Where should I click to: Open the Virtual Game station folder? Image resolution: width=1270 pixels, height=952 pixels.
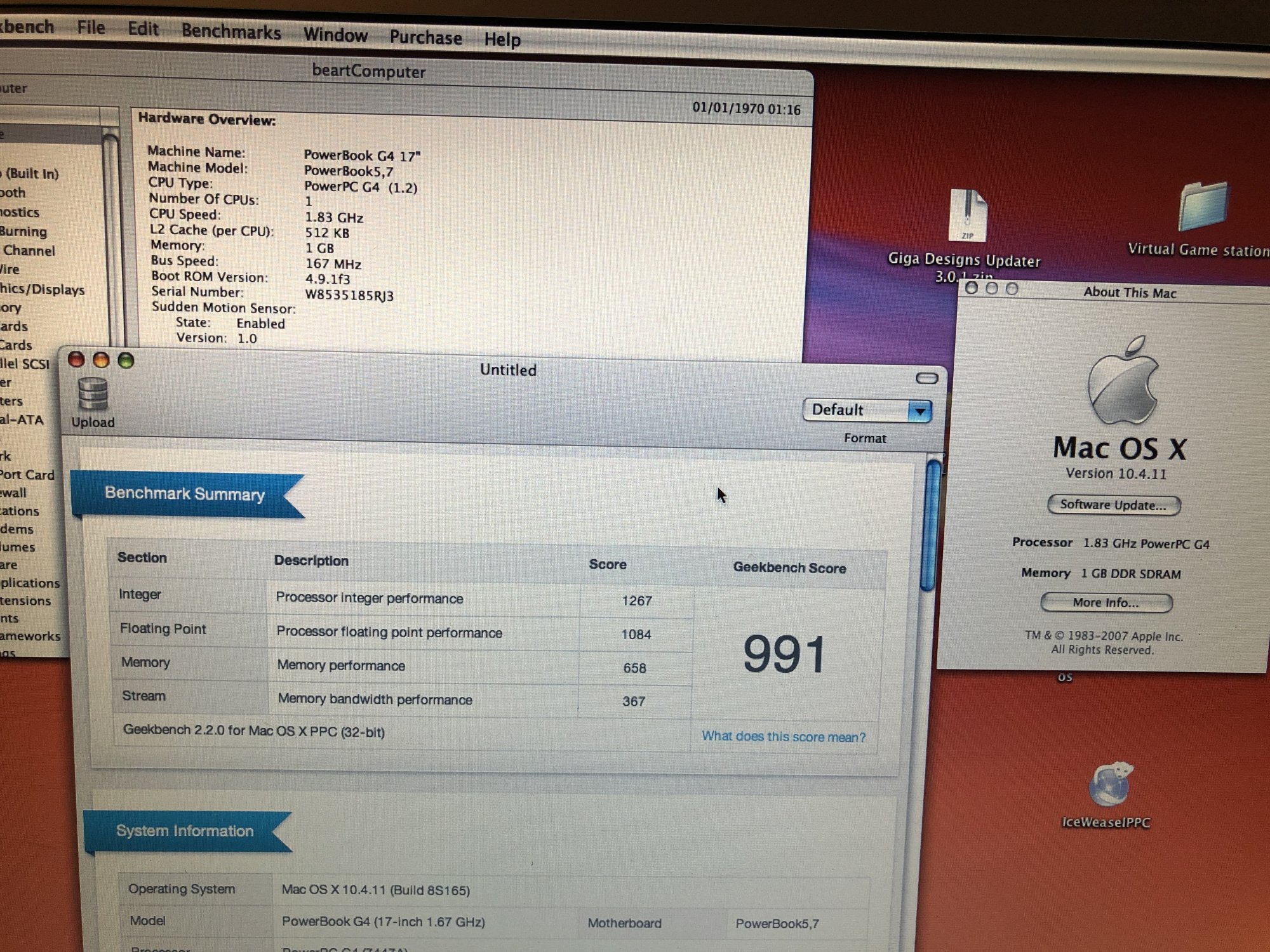point(1203,206)
